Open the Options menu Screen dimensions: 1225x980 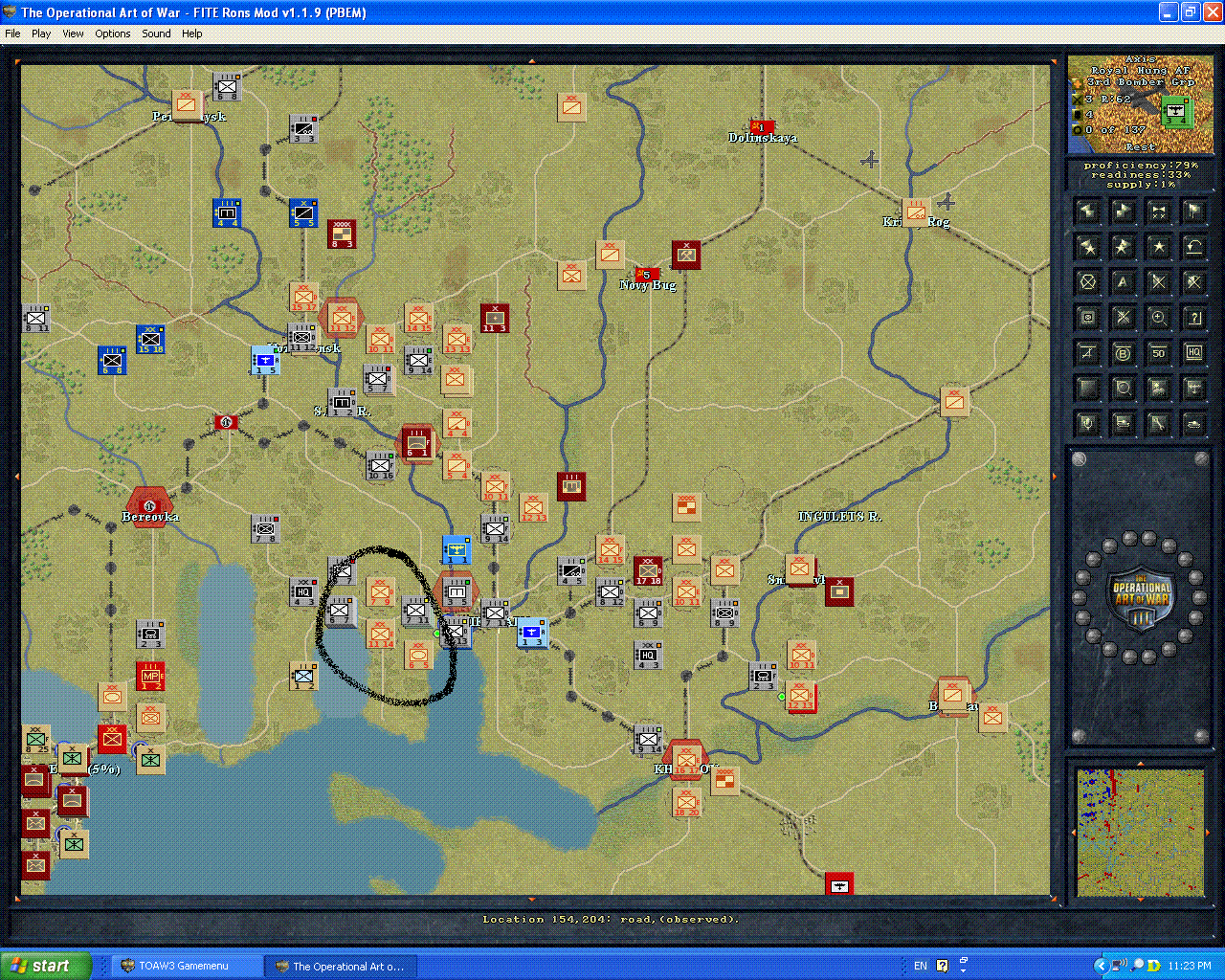(112, 33)
